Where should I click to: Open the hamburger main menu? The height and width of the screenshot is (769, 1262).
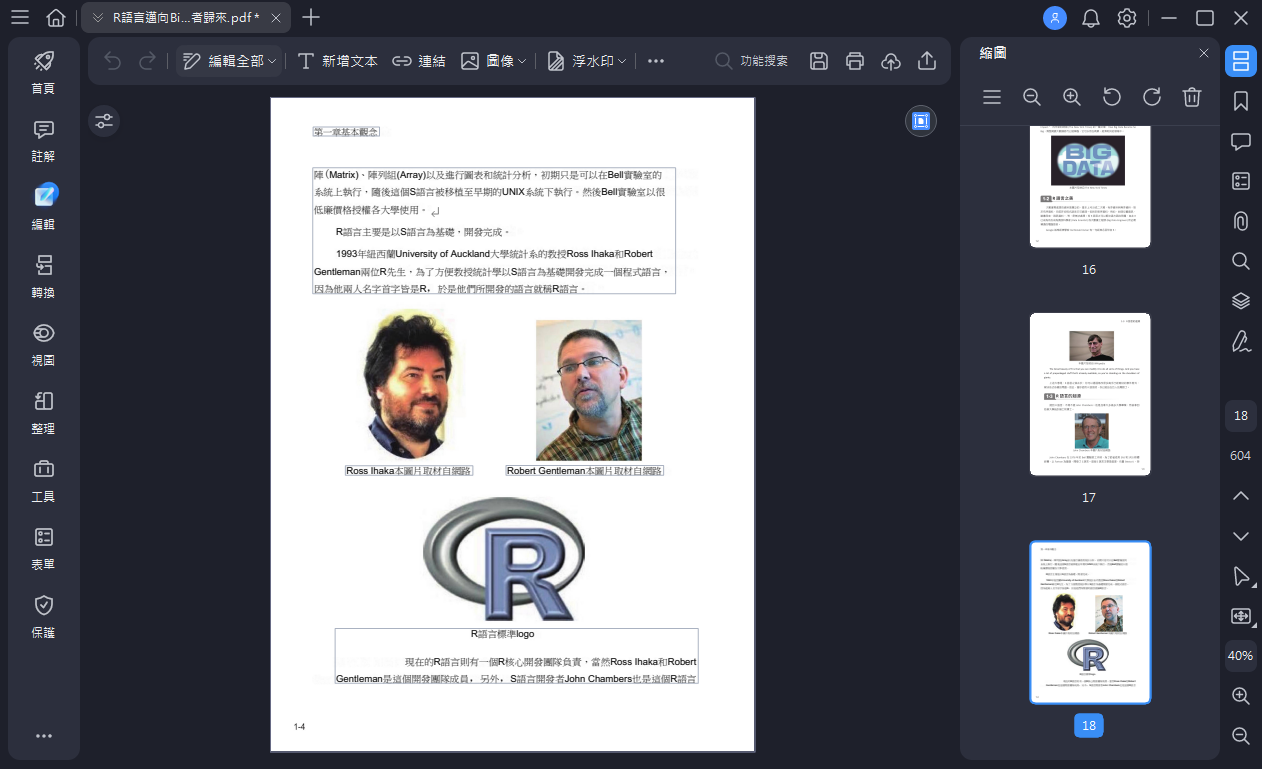coord(19,18)
